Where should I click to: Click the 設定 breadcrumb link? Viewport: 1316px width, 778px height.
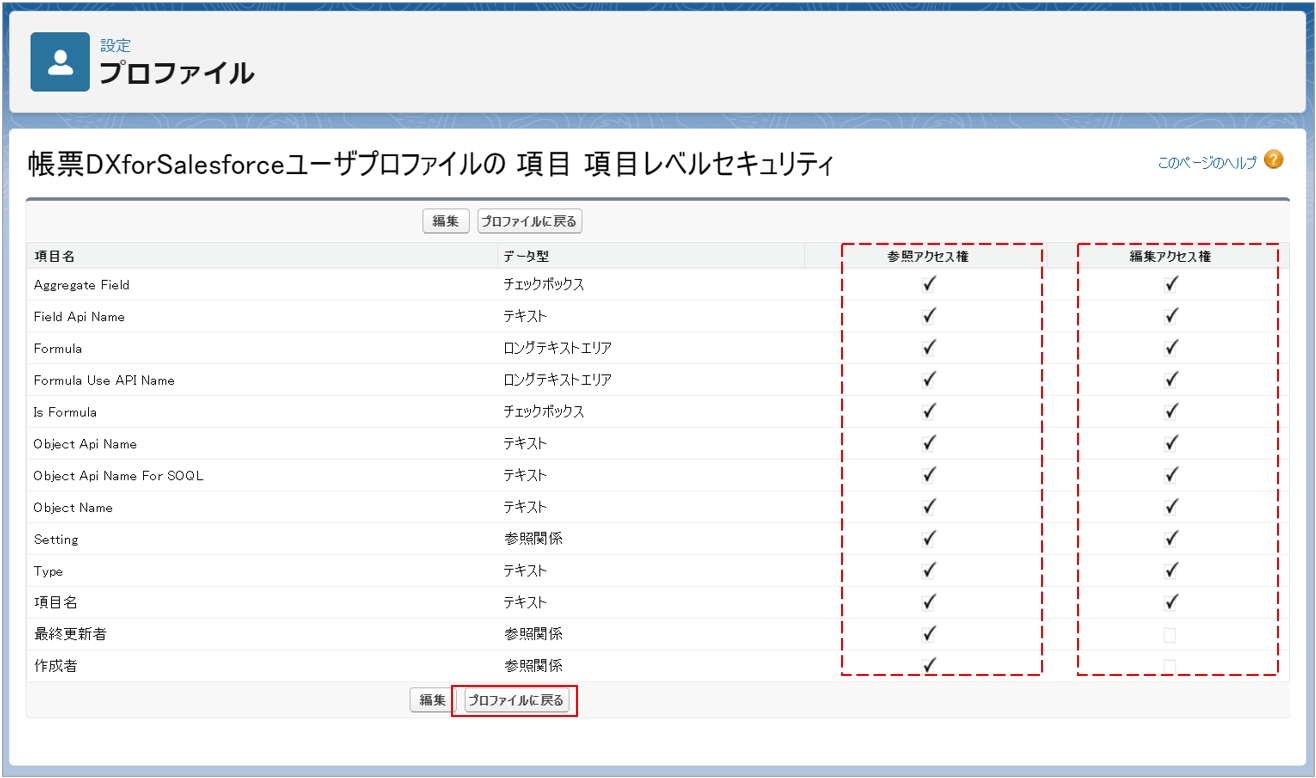tap(115, 45)
